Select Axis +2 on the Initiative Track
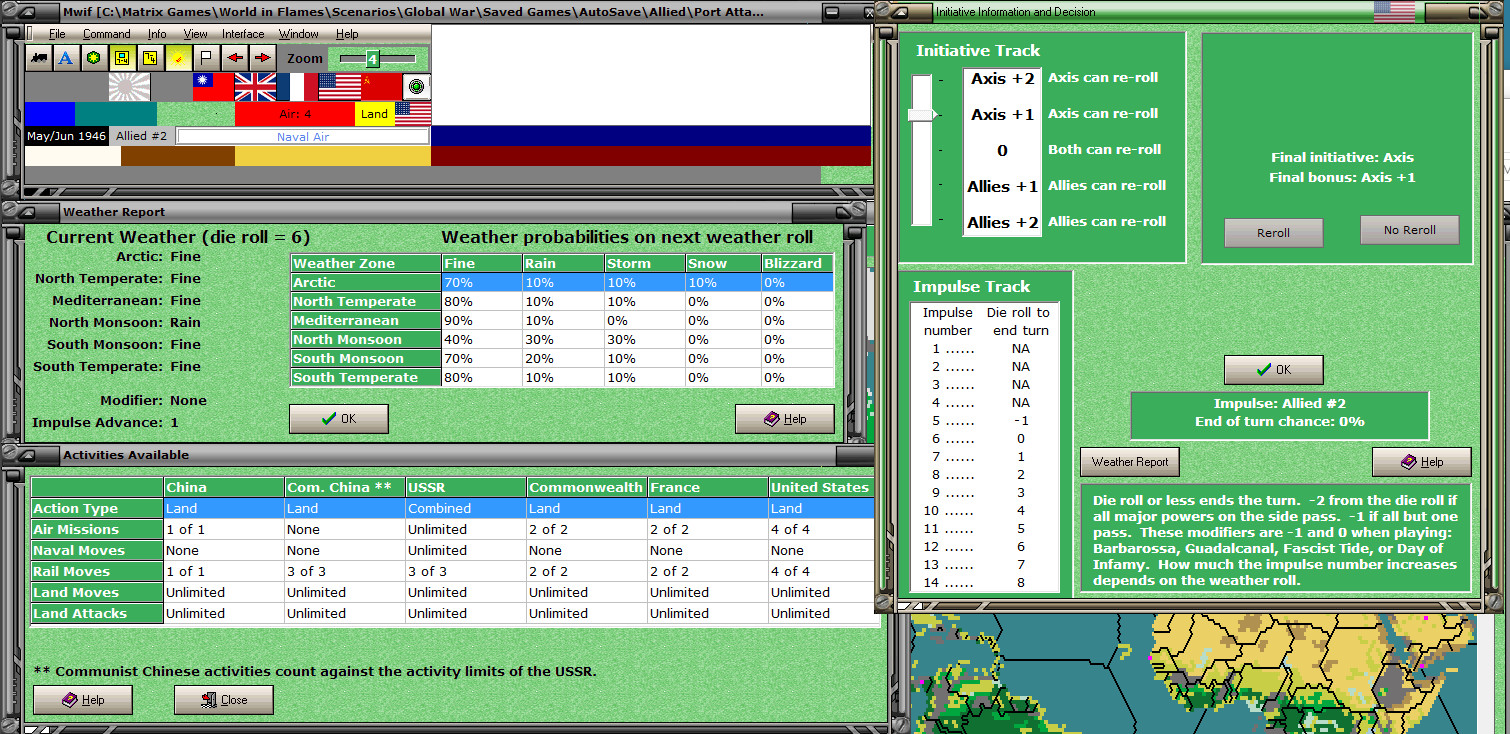This screenshot has height=734, width=1510. pos(1003,79)
